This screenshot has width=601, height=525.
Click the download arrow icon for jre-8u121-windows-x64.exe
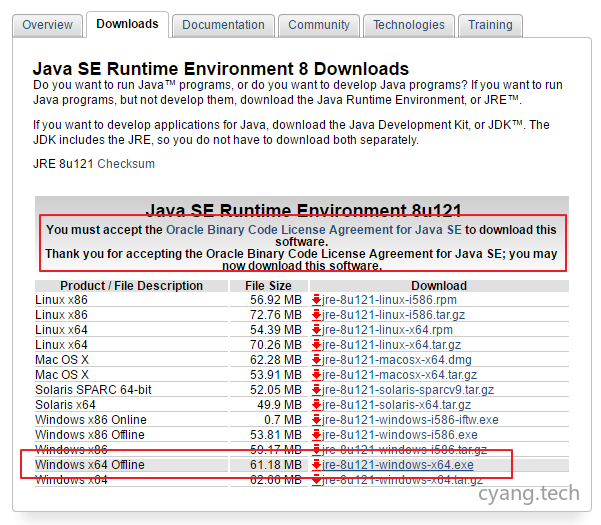pyautogui.click(x=316, y=465)
